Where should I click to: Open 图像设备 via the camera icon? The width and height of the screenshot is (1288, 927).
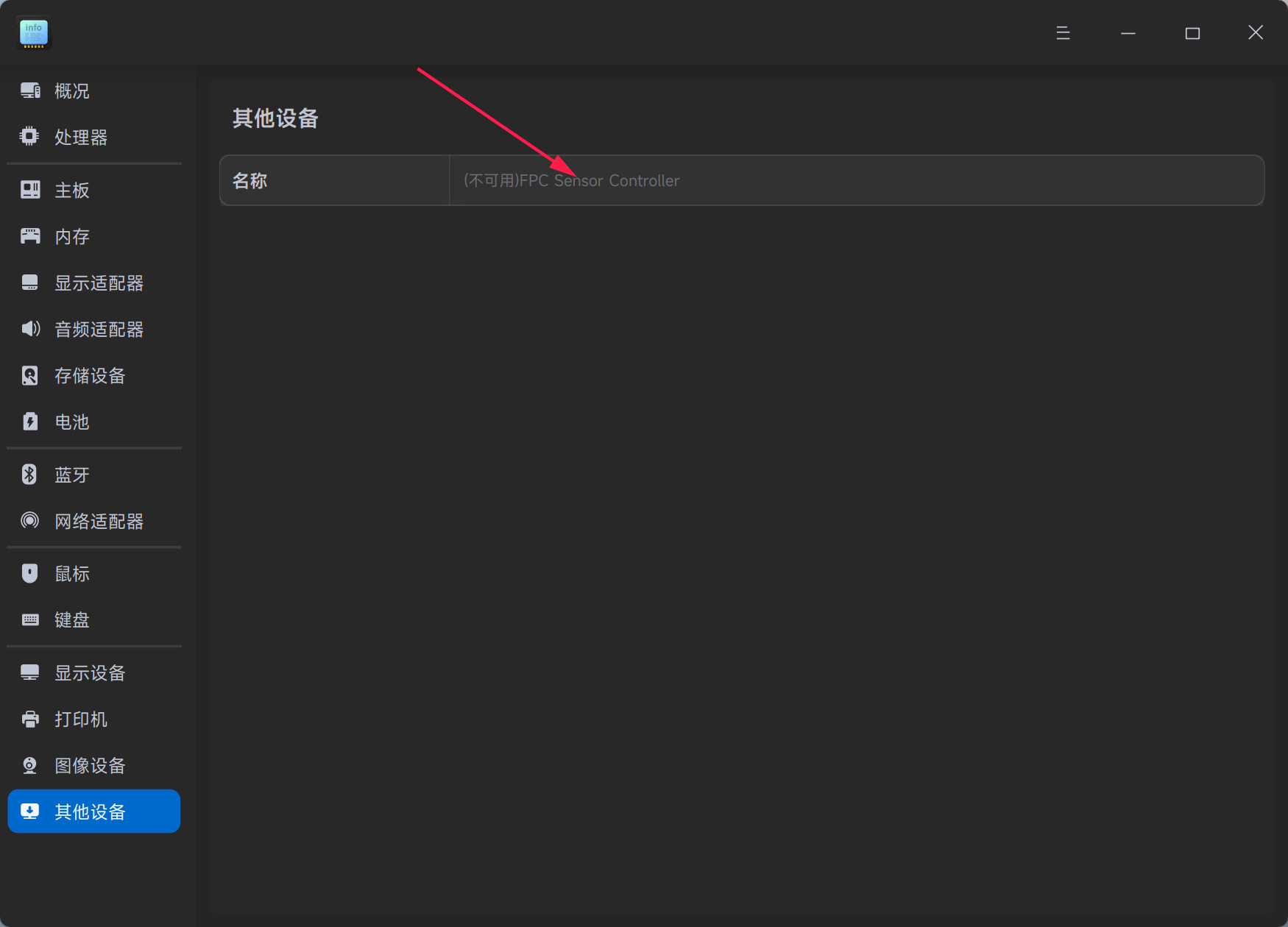(29, 765)
